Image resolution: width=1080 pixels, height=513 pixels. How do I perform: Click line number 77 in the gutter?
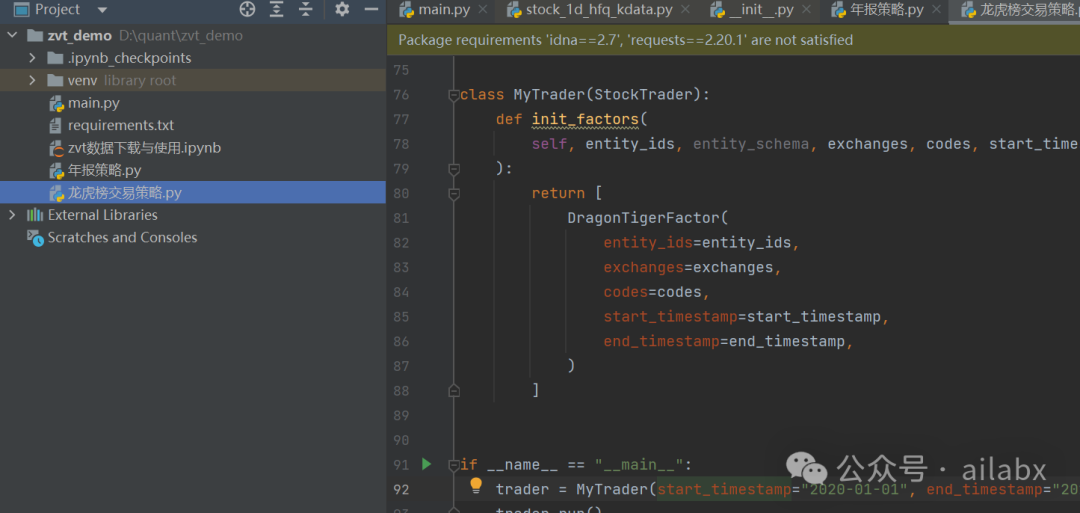pos(401,119)
